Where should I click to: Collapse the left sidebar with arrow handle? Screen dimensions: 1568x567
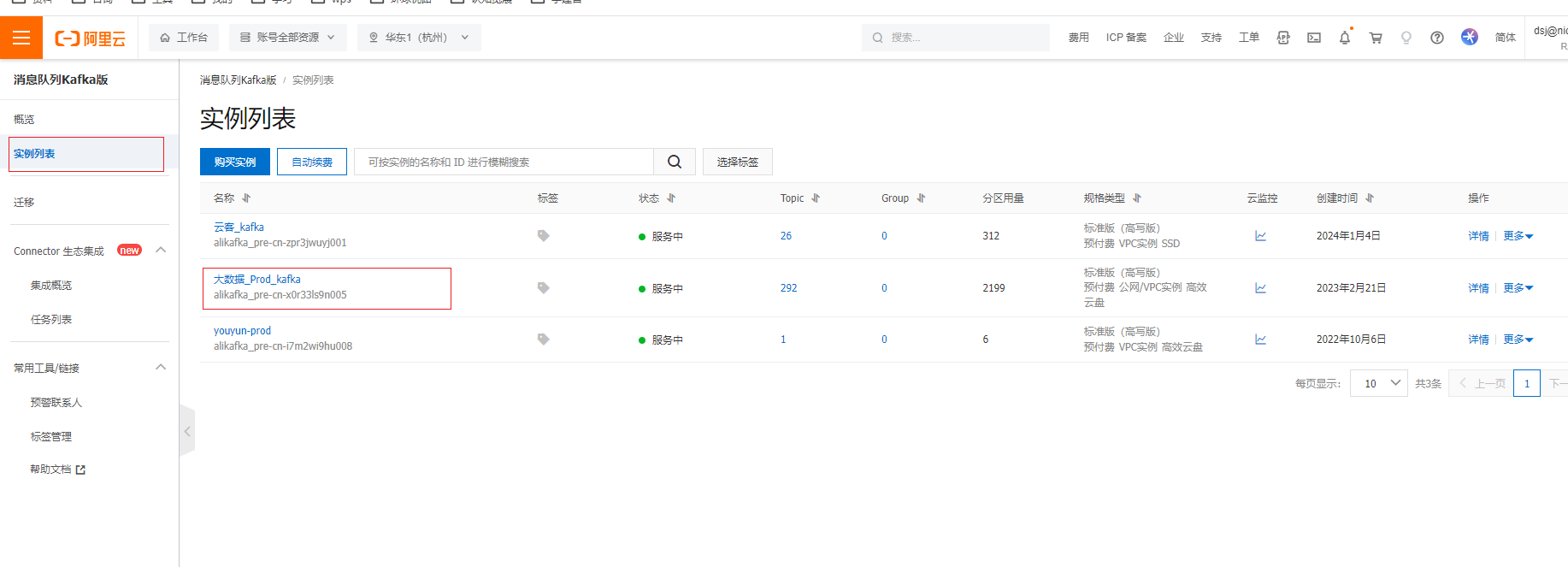(x=187, y=432)
